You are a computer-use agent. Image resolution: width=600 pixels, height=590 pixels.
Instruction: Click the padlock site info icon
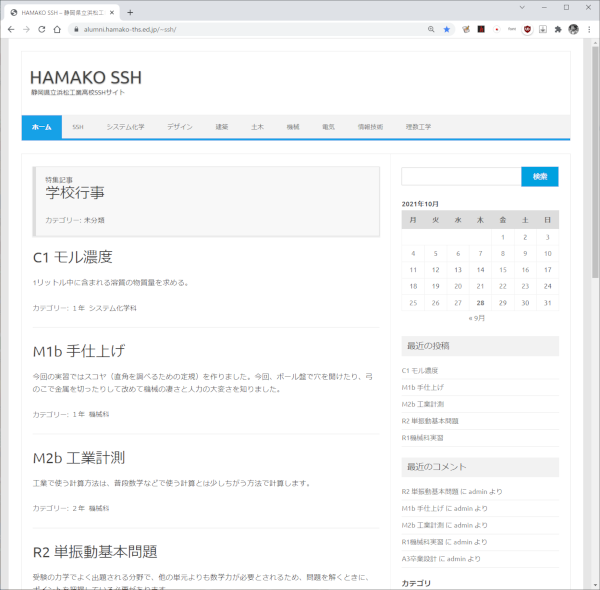tap(76, 29)
